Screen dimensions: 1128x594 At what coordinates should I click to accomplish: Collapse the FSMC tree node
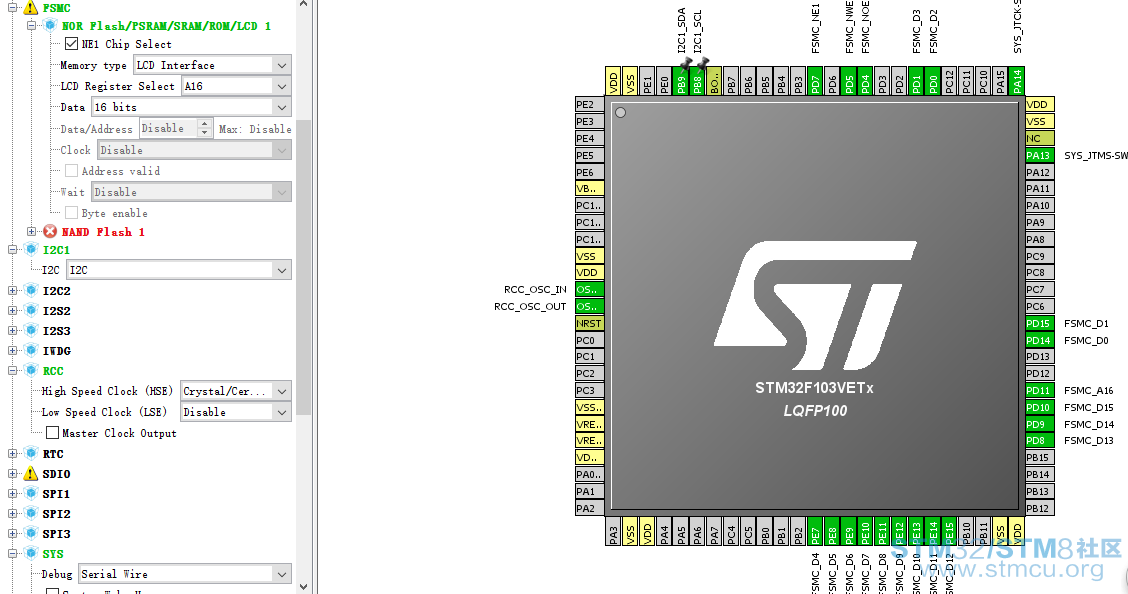pos(12,8)
